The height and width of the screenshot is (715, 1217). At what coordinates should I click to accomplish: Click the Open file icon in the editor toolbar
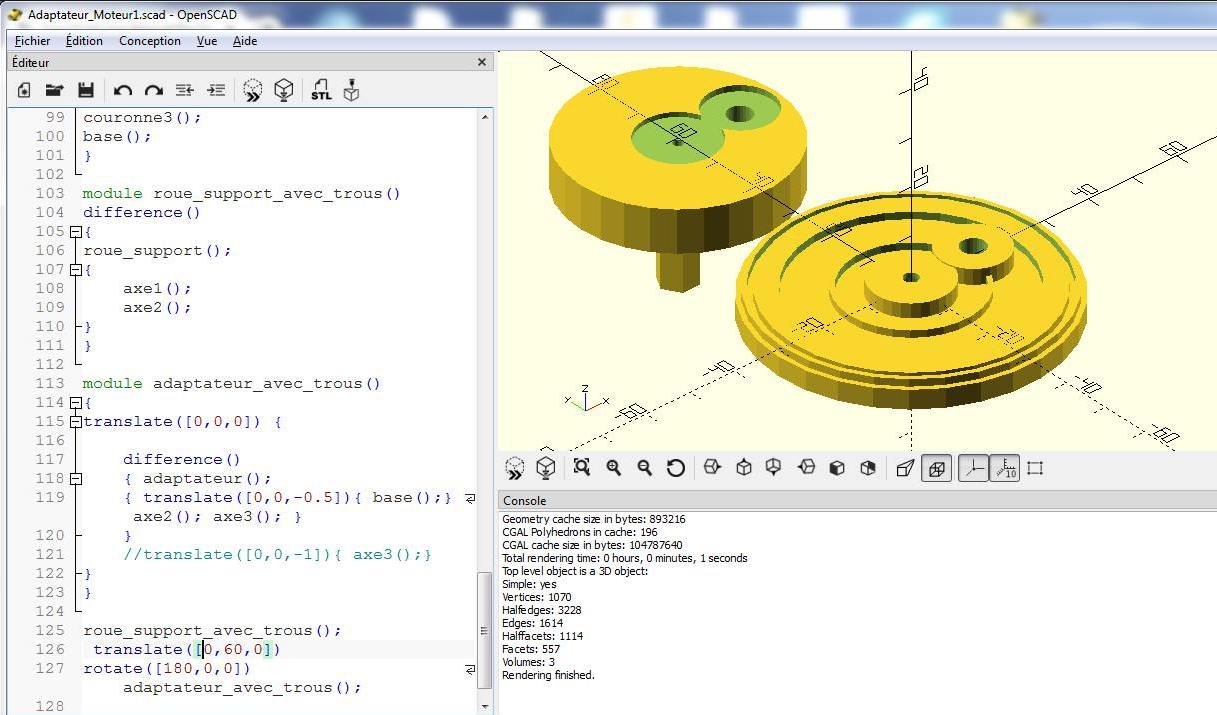point(54,91)
